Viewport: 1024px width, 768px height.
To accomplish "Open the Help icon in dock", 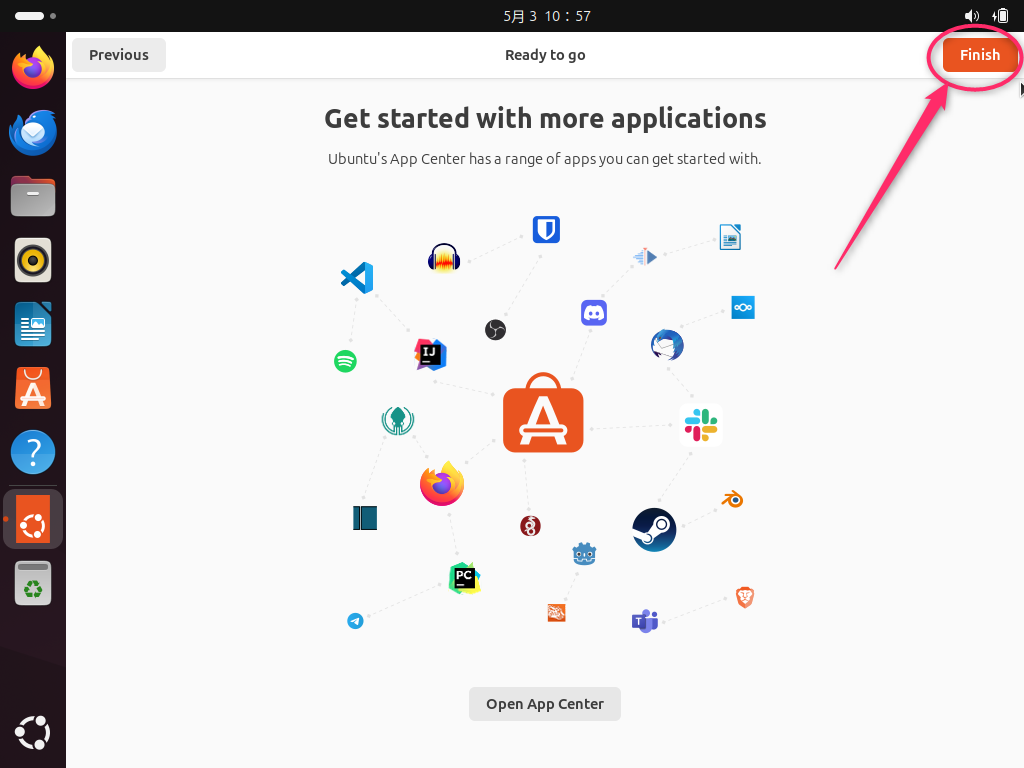I will pos(33,452).
